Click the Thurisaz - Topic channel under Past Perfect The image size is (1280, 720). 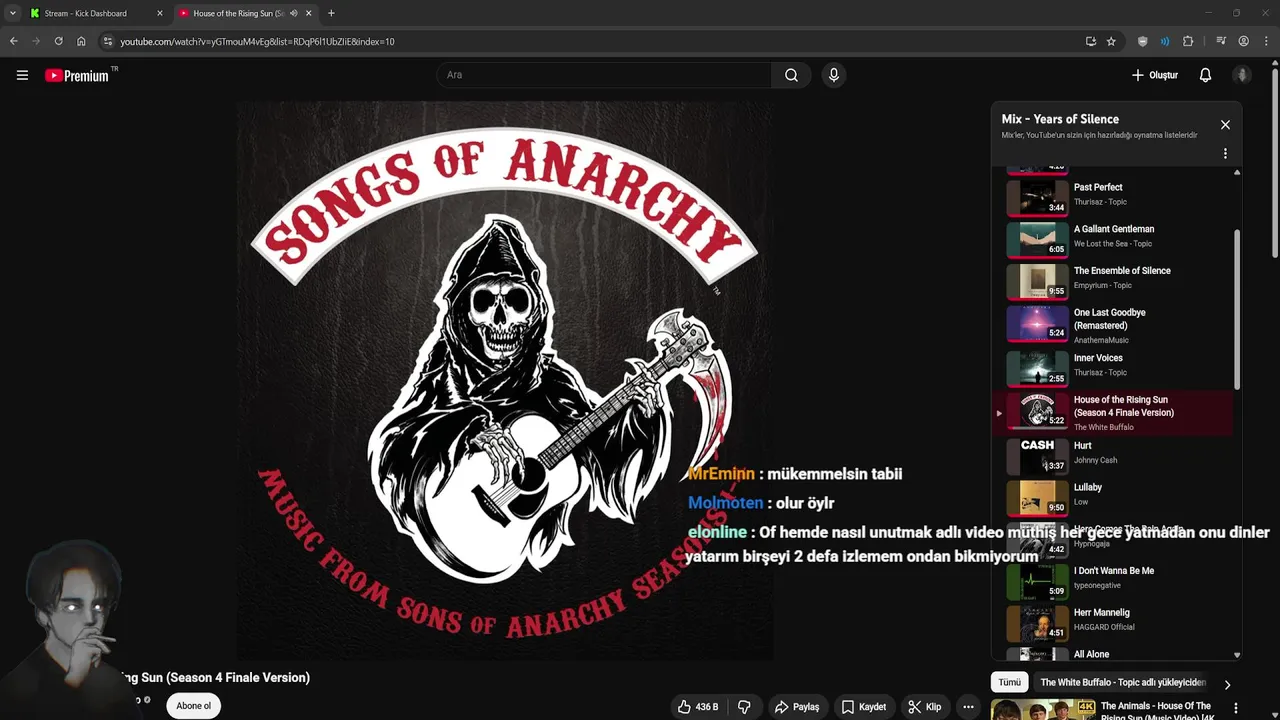point(1100,202)
